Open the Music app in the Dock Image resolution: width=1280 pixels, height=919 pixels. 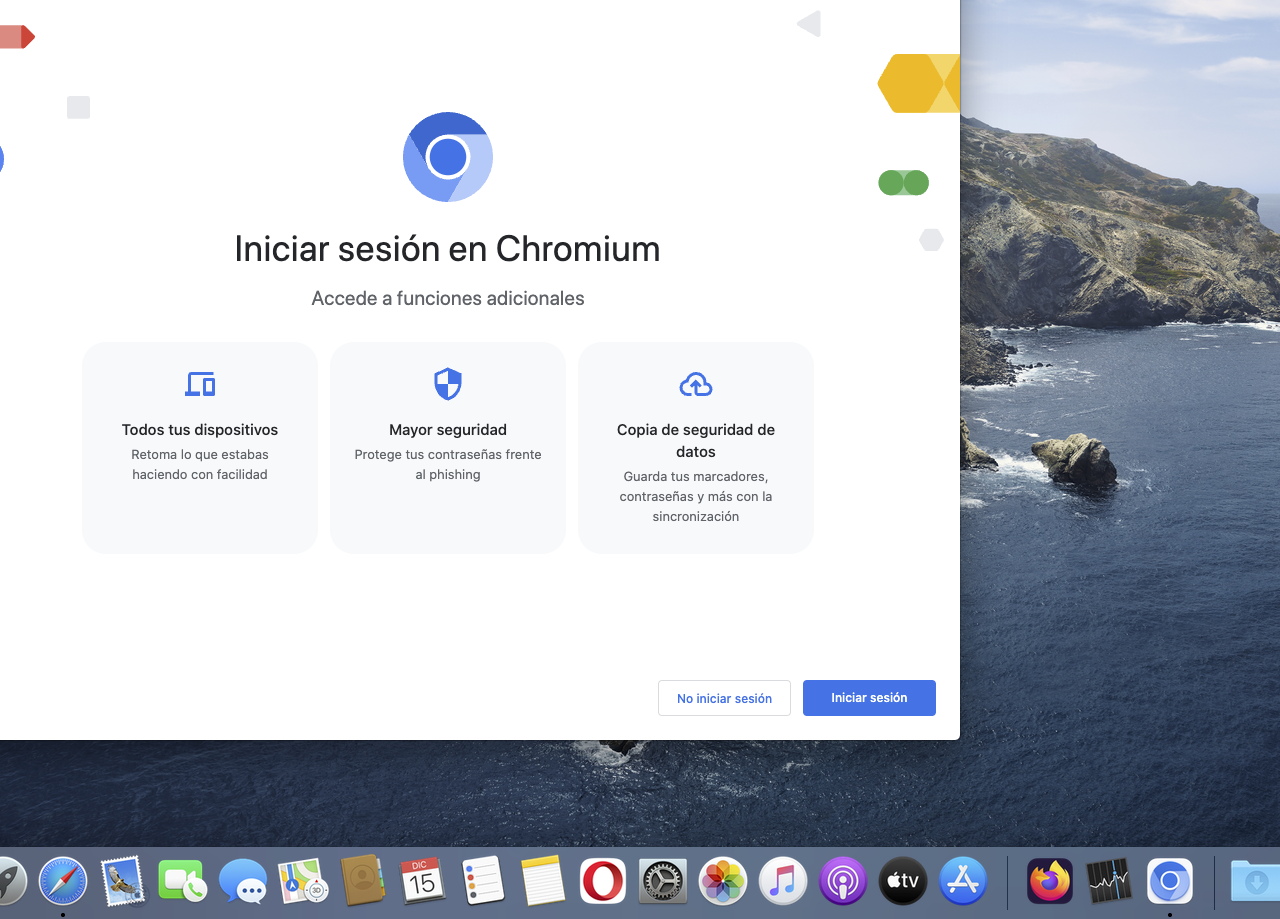(783, 882)
